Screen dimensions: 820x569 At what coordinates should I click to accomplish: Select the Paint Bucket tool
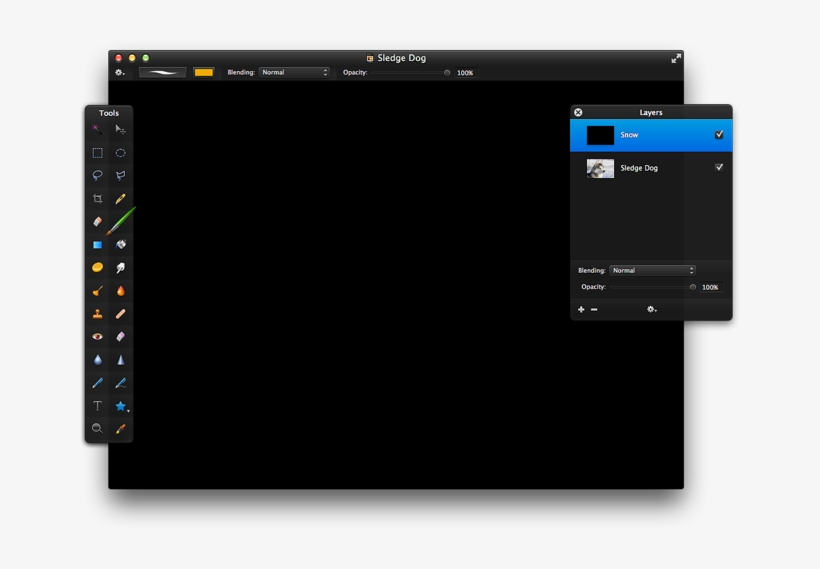(120, 244)
